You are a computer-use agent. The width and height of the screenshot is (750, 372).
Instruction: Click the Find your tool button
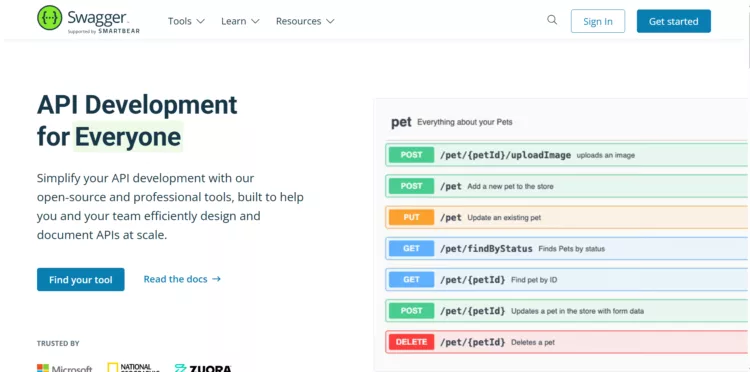point(81,279)
